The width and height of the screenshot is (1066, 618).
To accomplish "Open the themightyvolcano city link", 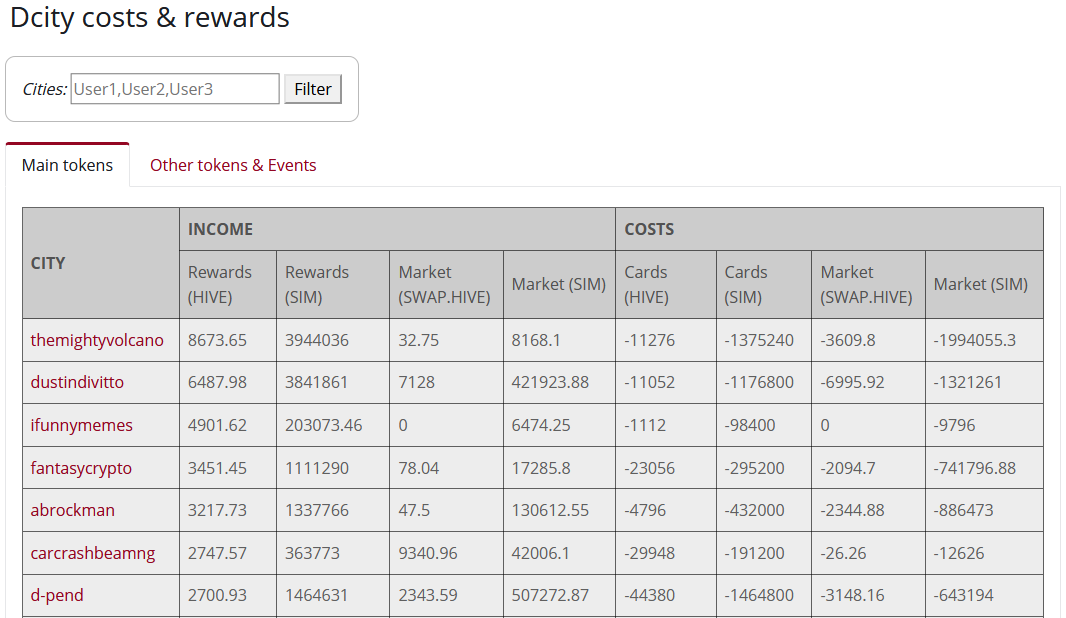I will [96, 339].
